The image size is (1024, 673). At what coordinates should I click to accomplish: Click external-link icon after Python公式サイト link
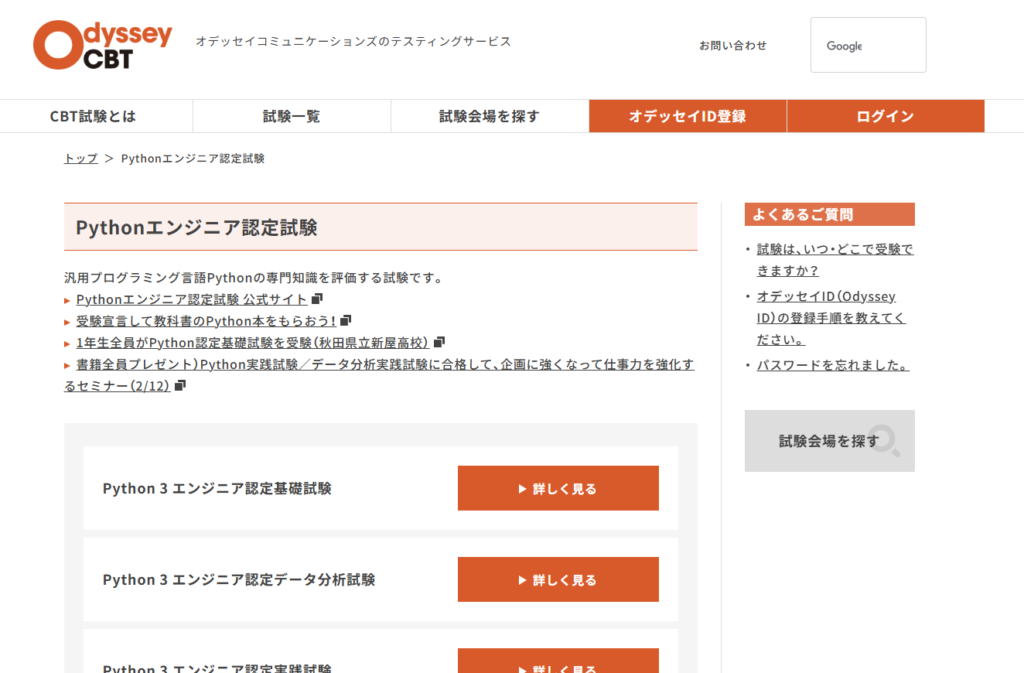(317, 299)
